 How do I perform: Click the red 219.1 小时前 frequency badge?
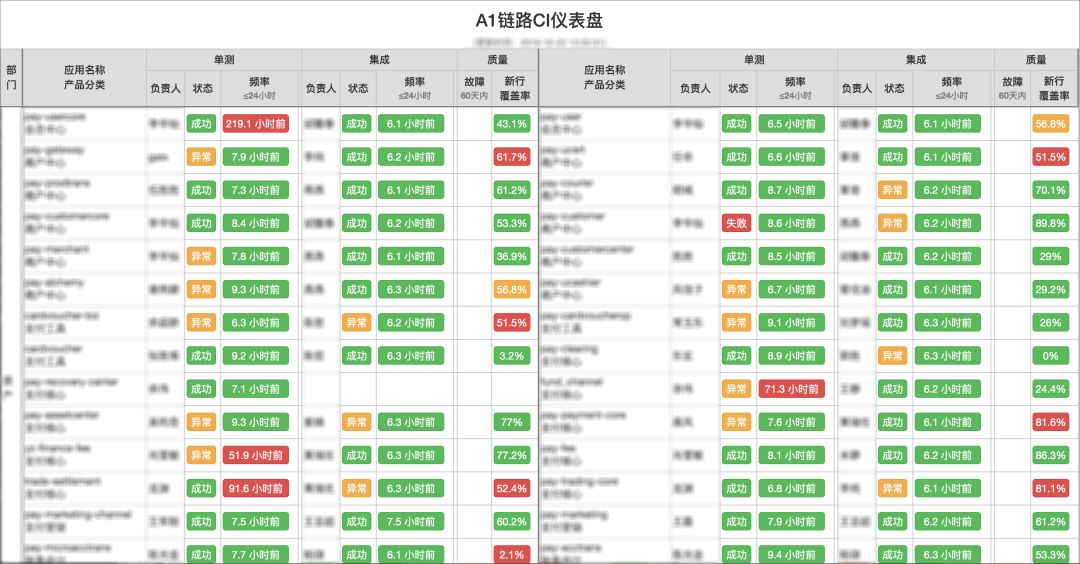pos(256,124)
